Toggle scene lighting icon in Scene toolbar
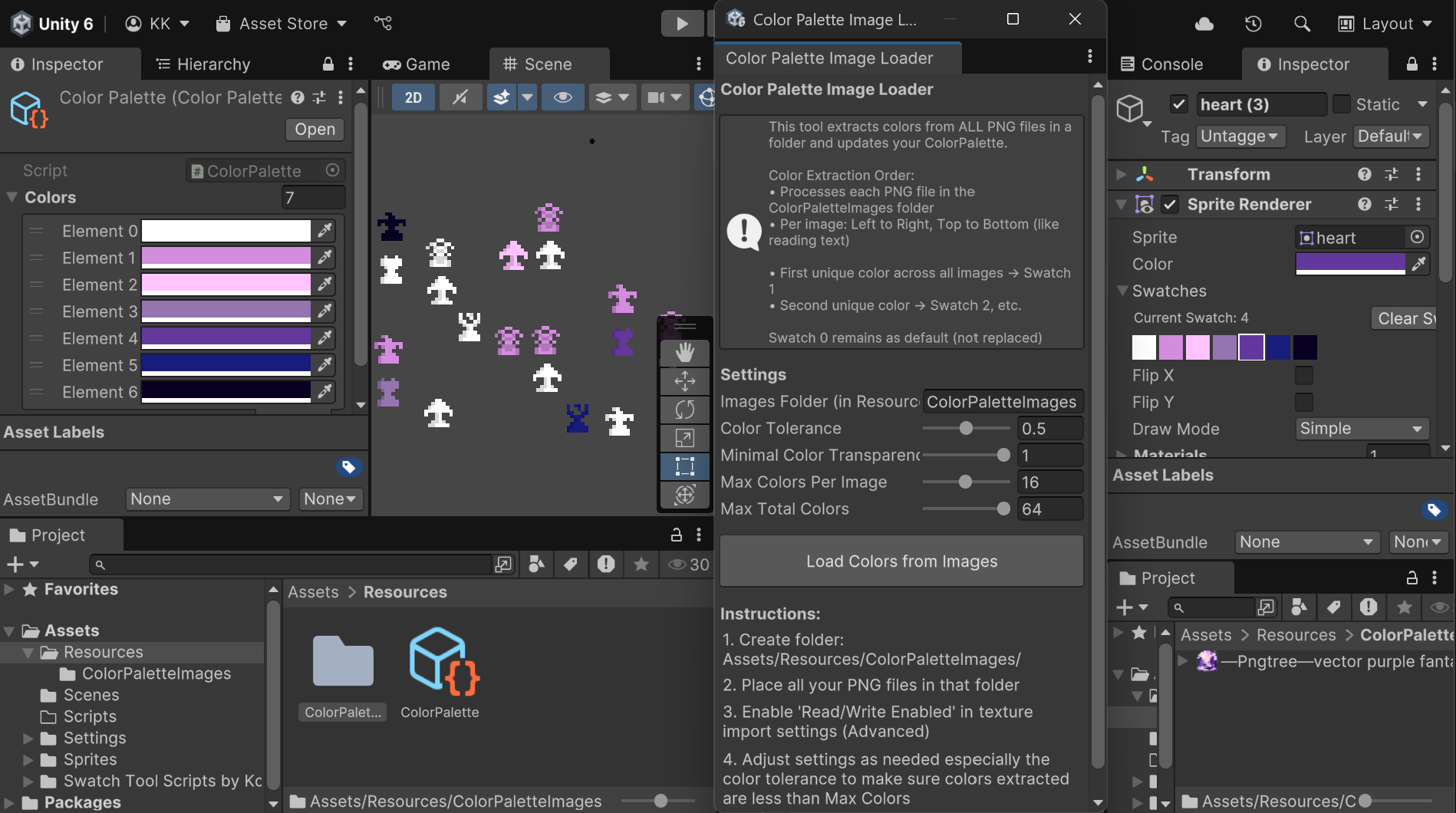Viewport: 1456px width, 813px height. pos(460,97)
